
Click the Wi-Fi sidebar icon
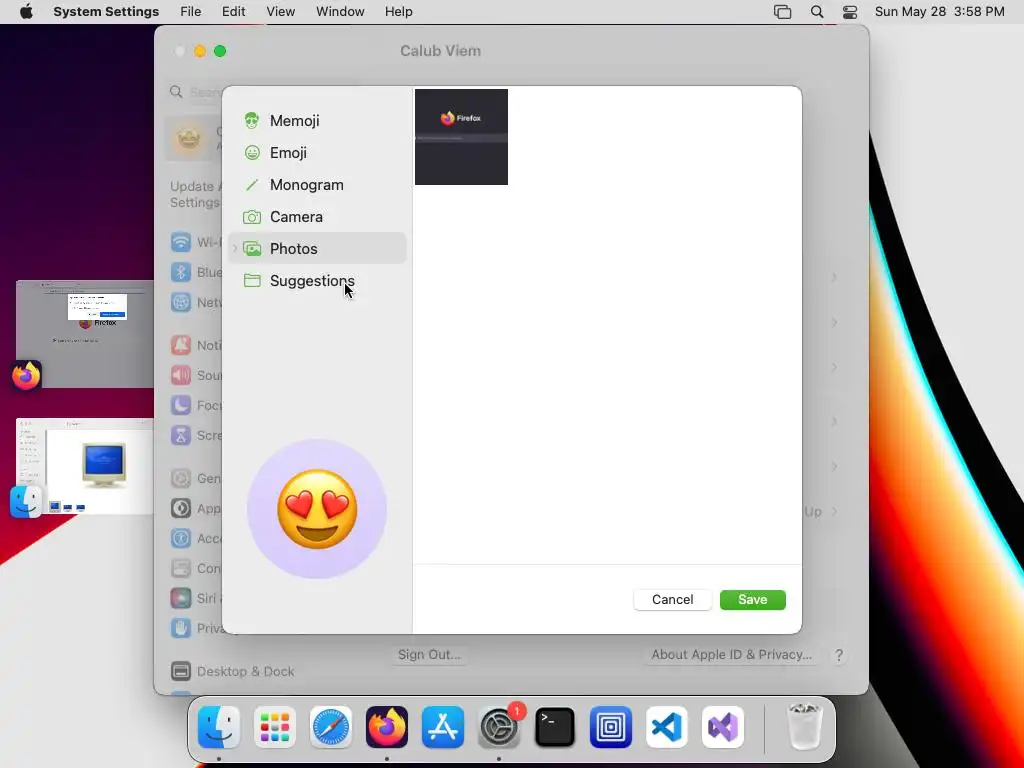click(181, 242)
